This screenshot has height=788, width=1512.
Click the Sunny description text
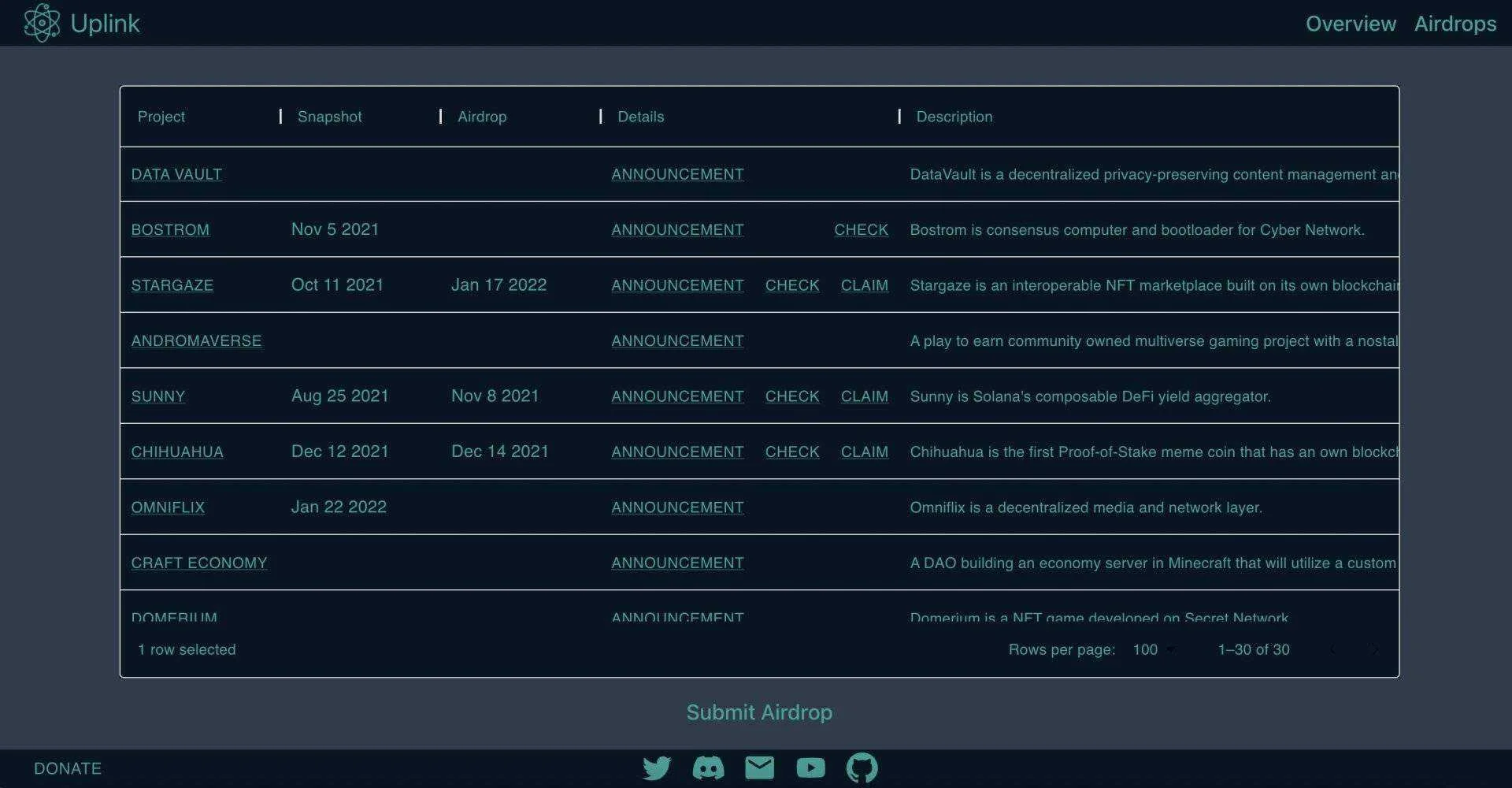(1091, 396)
